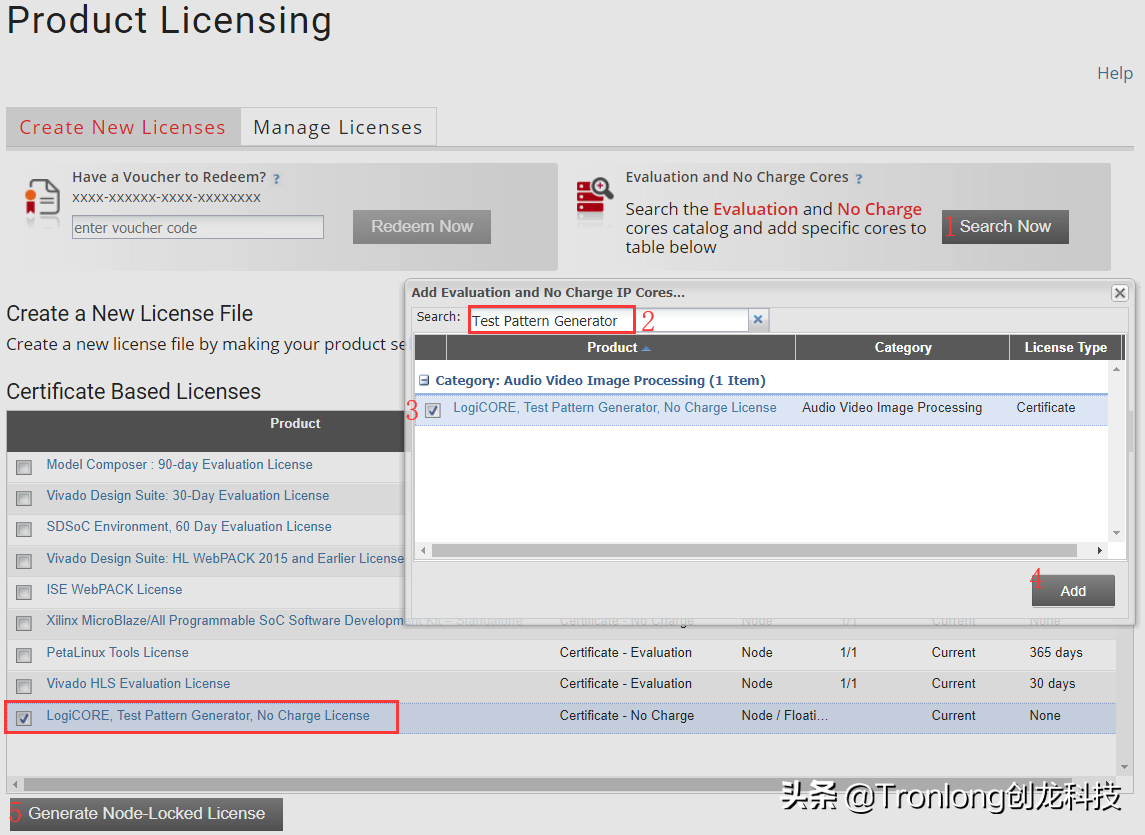
Task: Check Vivado Design Suite 30-Day Evaluation License
Action: click(24, 498)
